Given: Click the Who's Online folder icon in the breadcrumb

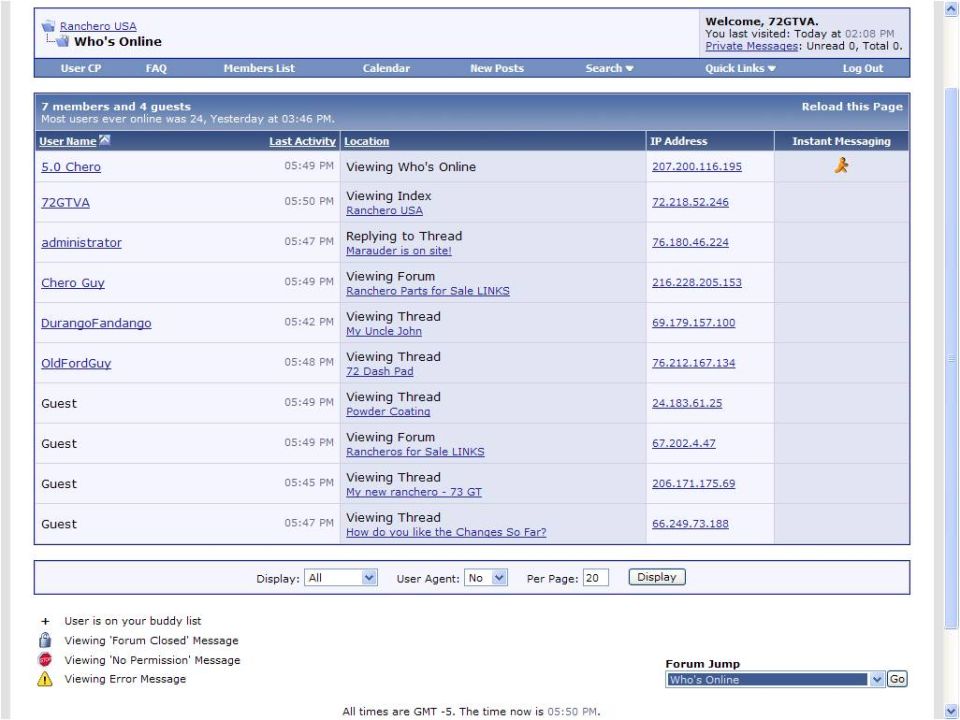Looking at the screenshot, I should tap(62, 42).
